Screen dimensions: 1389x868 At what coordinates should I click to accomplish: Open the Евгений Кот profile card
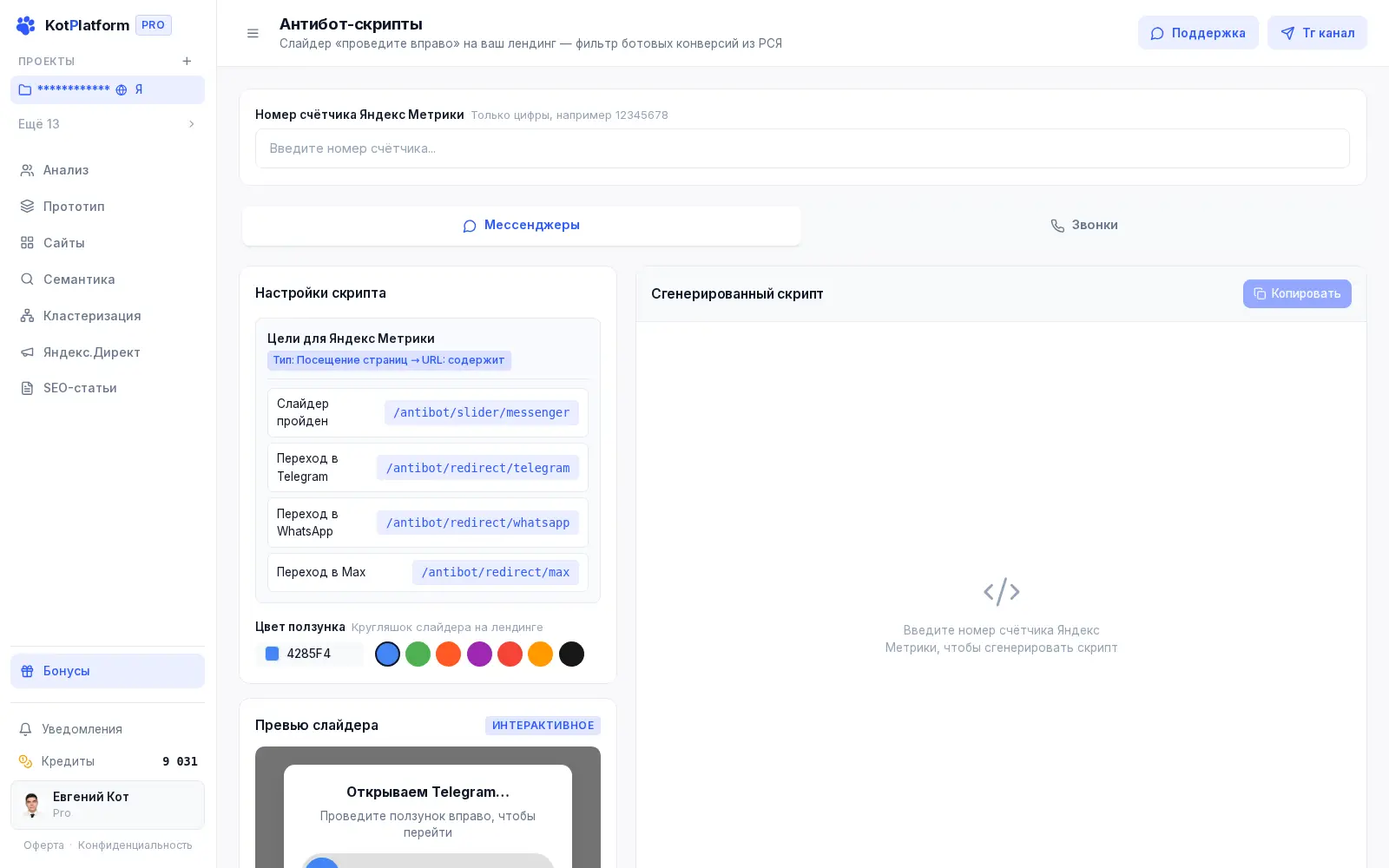coord(108,805)
